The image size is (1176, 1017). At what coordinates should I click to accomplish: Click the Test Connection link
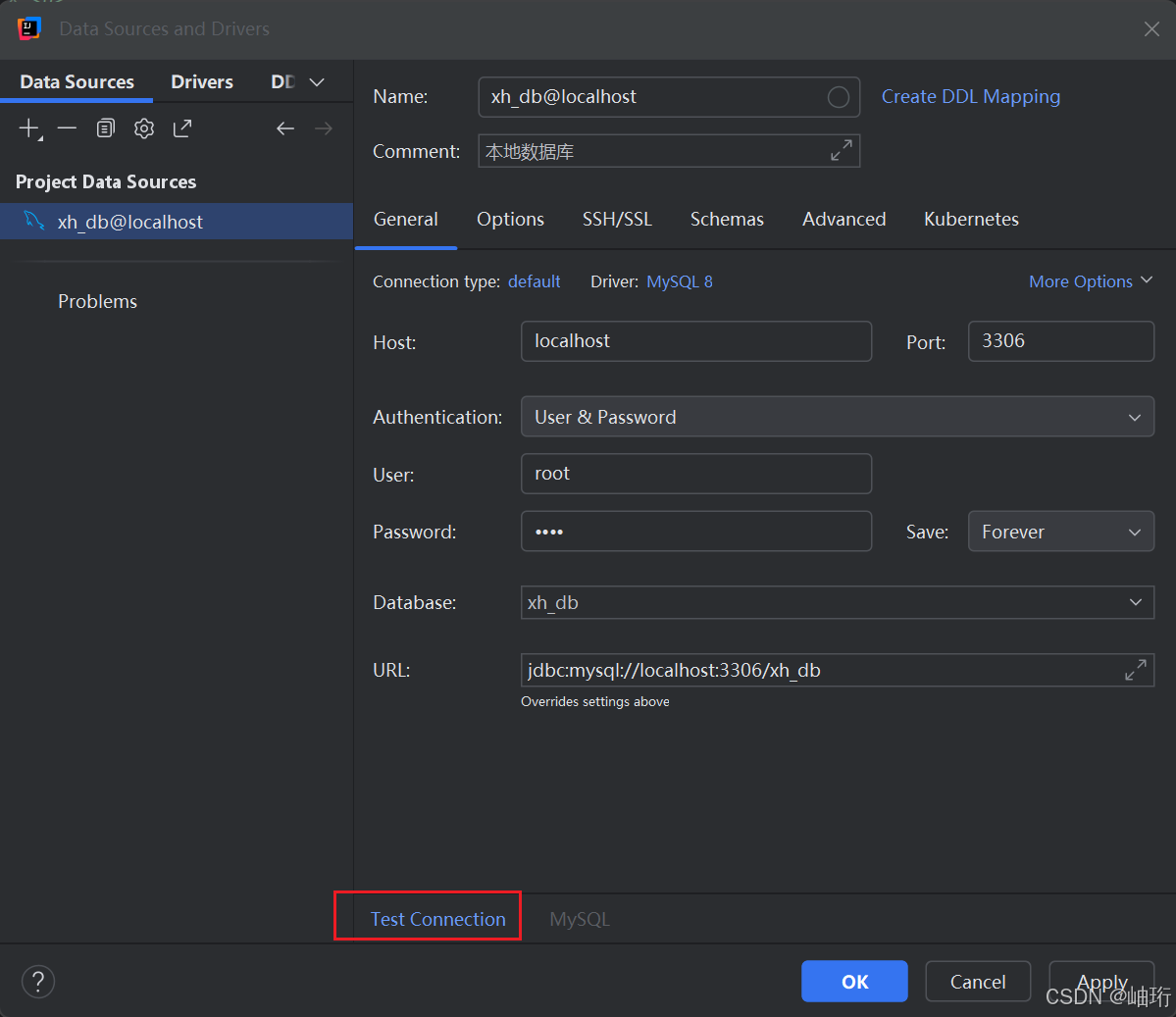click(437, 919)
